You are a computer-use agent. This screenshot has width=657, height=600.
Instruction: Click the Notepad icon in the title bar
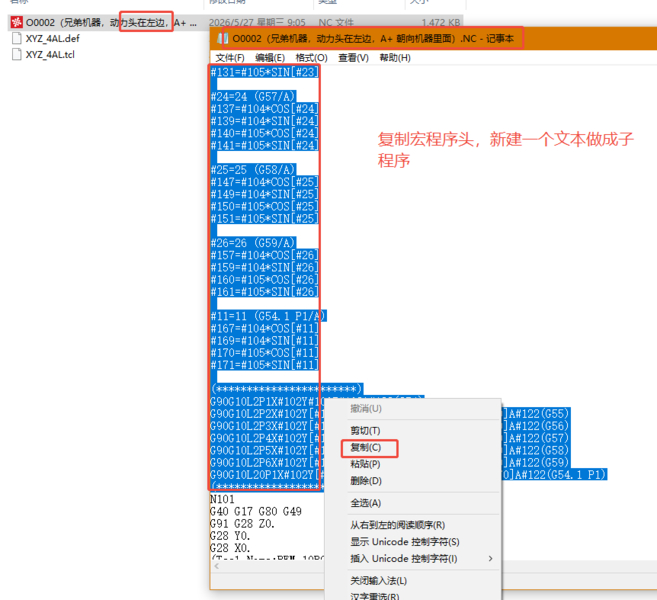[223, 39]
